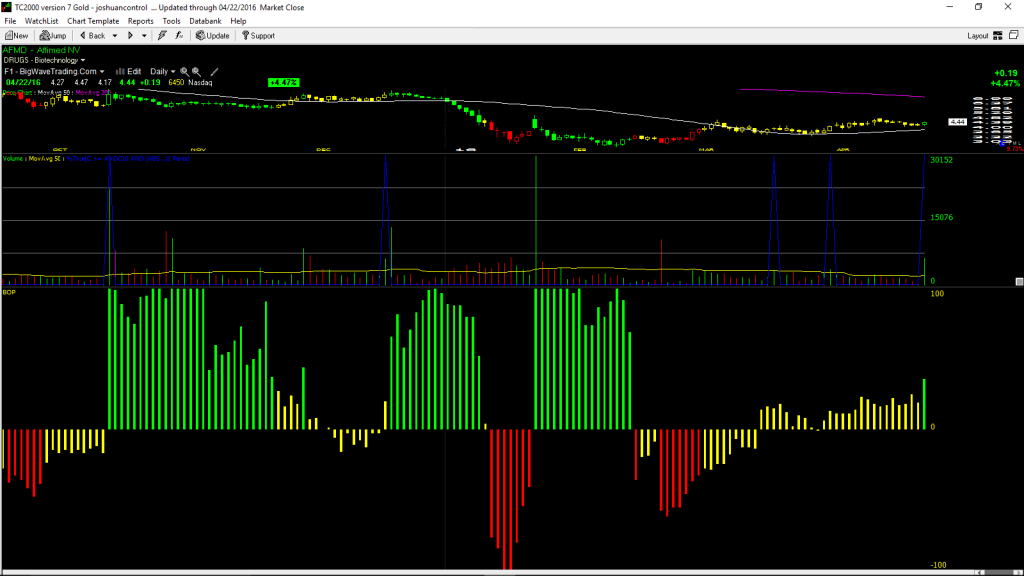Viewport: 1024px width, 576px height.
Task: Zoom out with second magnifier icon
Action: click(197, 72)
